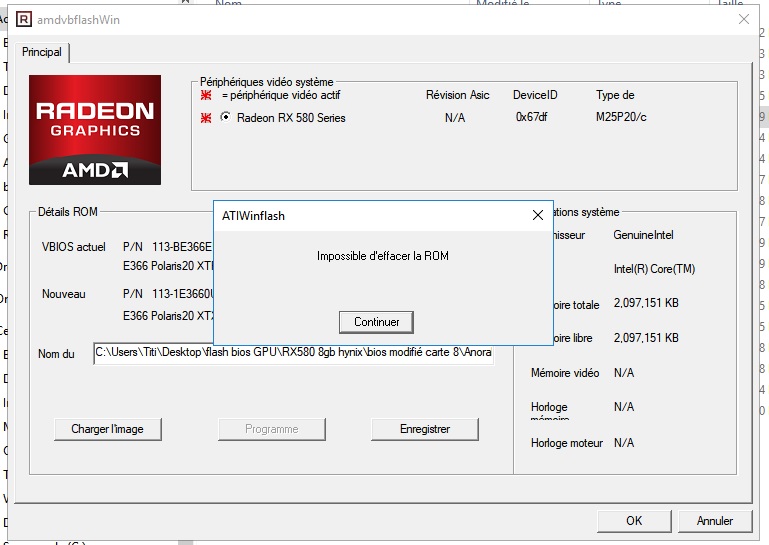Click the VBIOS actuel part number 113-BE366E

coord(182,247)
